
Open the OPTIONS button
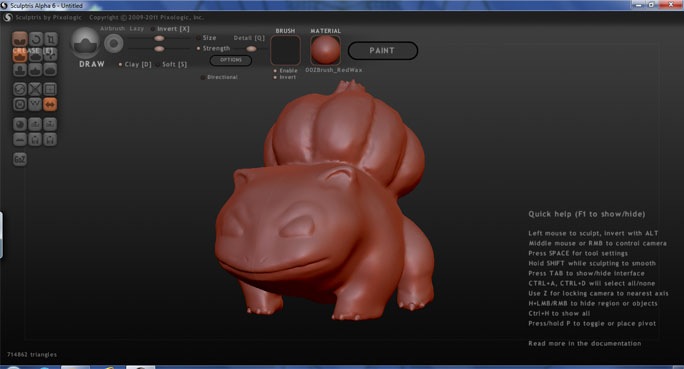[x=231, y=60]
